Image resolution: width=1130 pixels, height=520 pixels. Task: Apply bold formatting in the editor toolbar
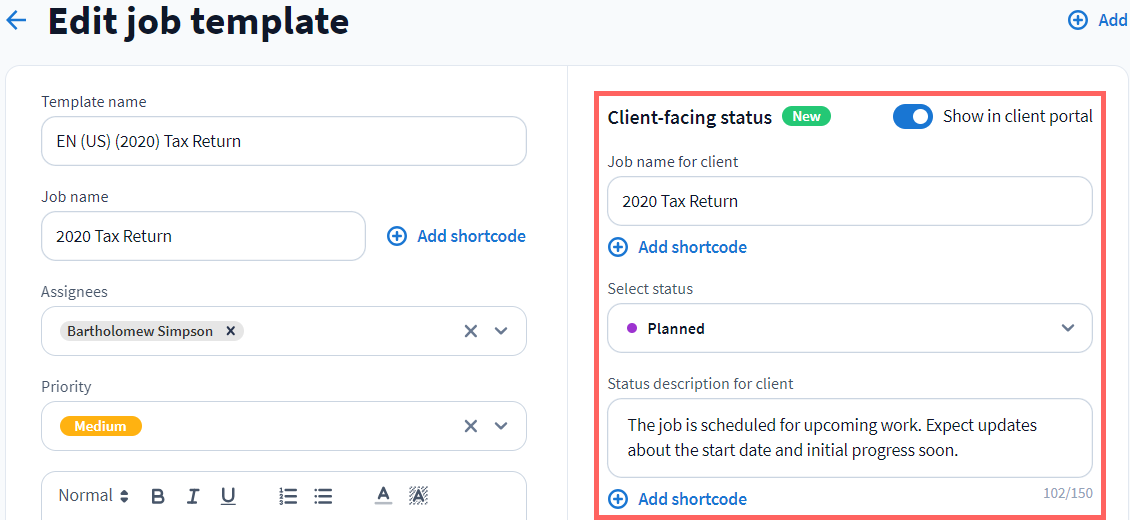[158, 496]
